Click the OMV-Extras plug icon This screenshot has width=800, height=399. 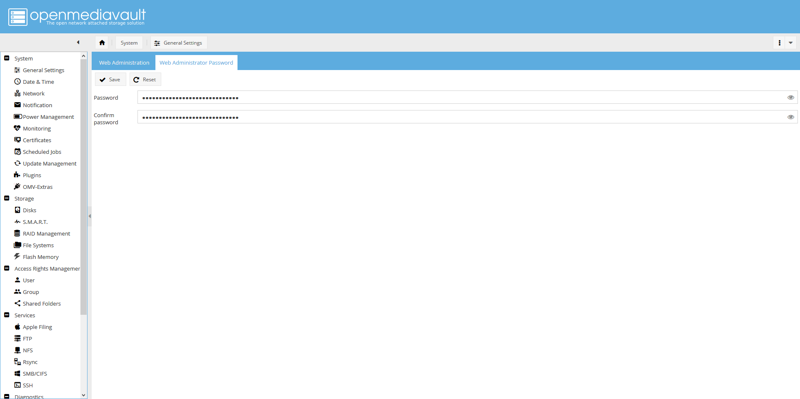[17, 187]
